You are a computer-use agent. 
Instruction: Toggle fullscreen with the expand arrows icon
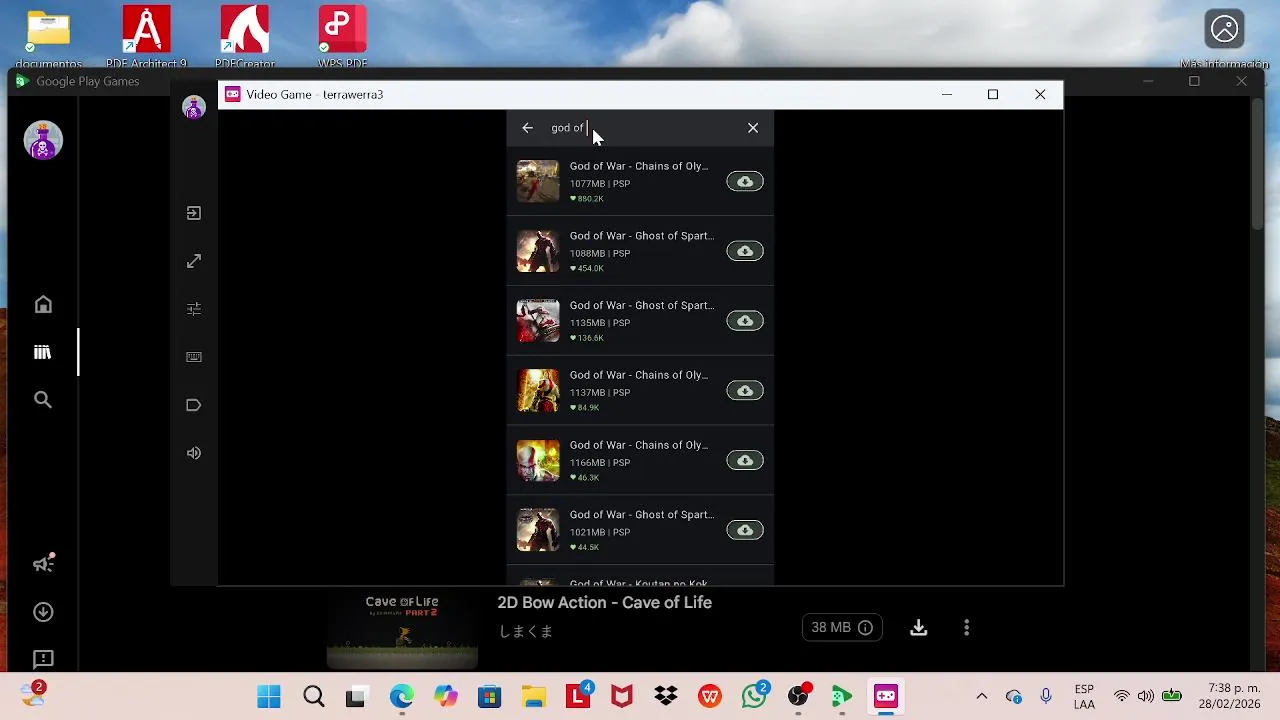pos(194,261)
